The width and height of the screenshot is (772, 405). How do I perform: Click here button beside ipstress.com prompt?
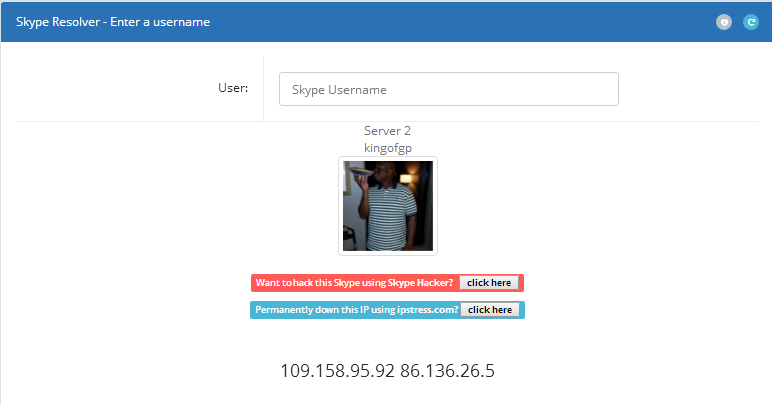click(490, 310)
